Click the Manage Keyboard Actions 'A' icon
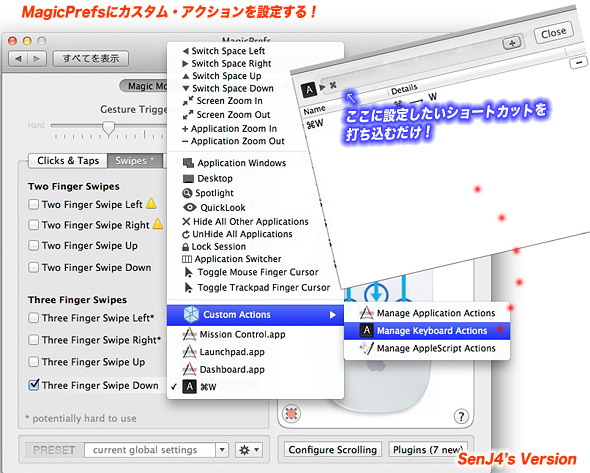 click(366, 330)
